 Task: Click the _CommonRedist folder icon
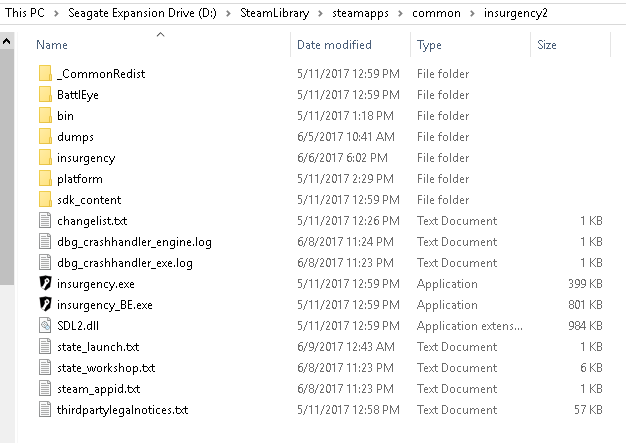[44, 74]
